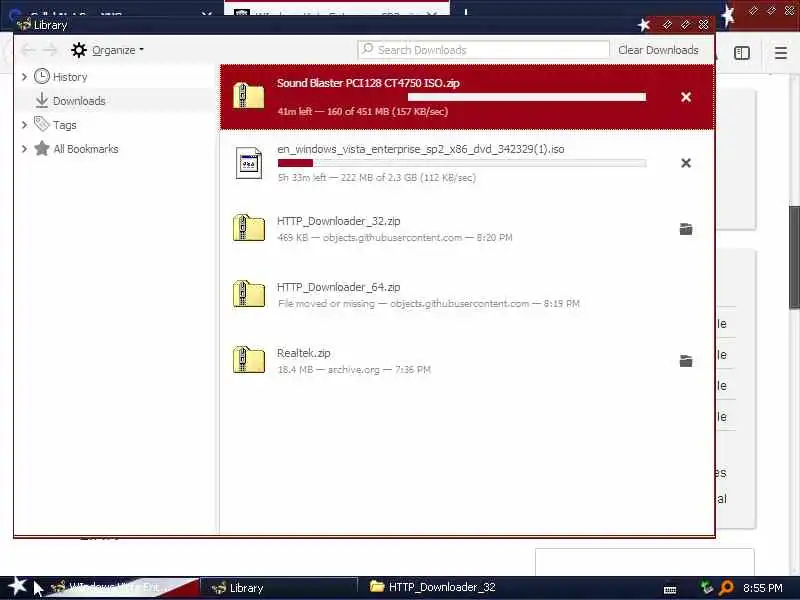The height and width of the screenshot is (600, 800).
Task: Click the Vista ISO file icon
Action: click(x=248, y=163)
